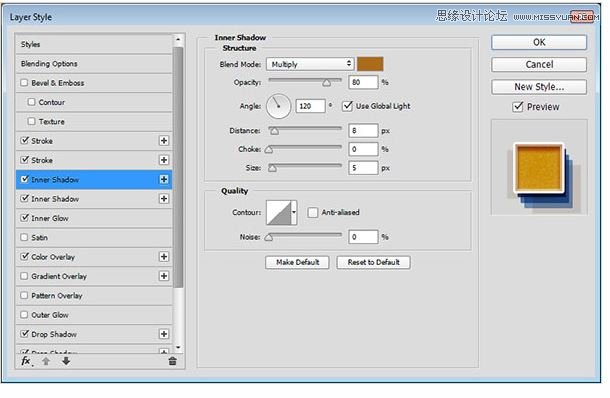Select the Outer Glow effect row
Image resolution: width=610 pixels, height=398 pixels.
tap(94, 315)
